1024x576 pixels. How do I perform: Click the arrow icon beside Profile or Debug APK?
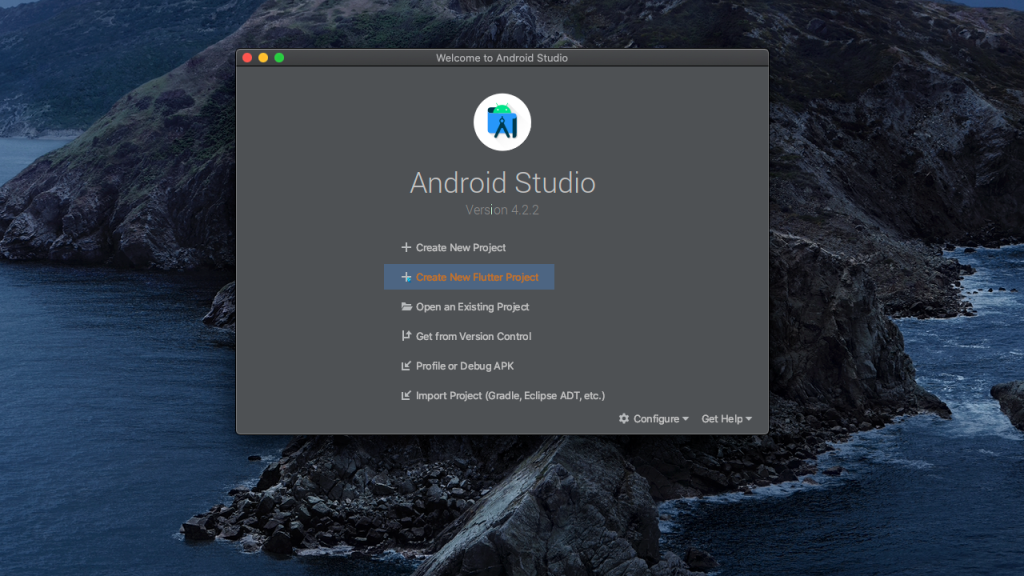406,366
